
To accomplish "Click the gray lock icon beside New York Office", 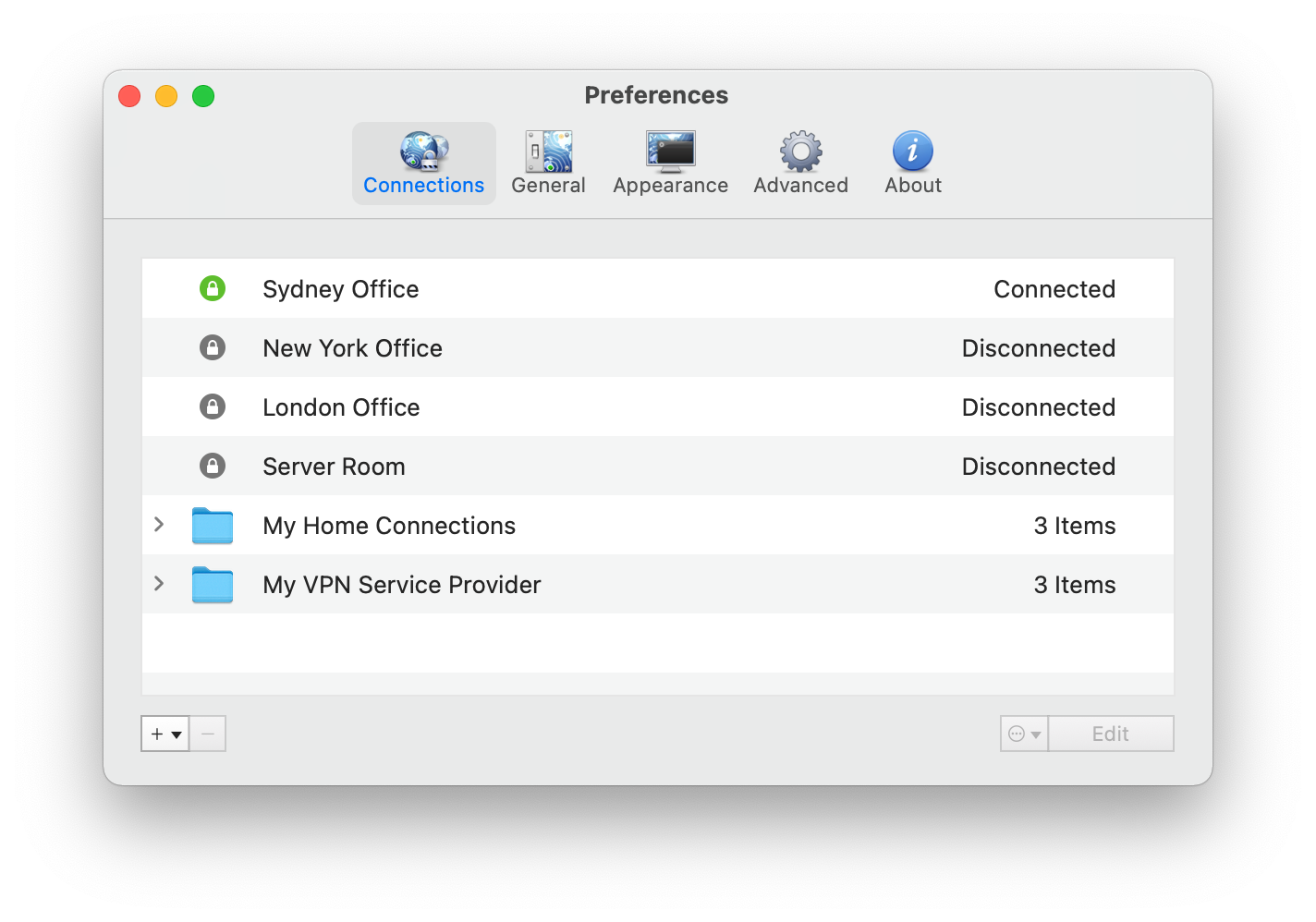I will pyautogui.click(x=213, y=348).
